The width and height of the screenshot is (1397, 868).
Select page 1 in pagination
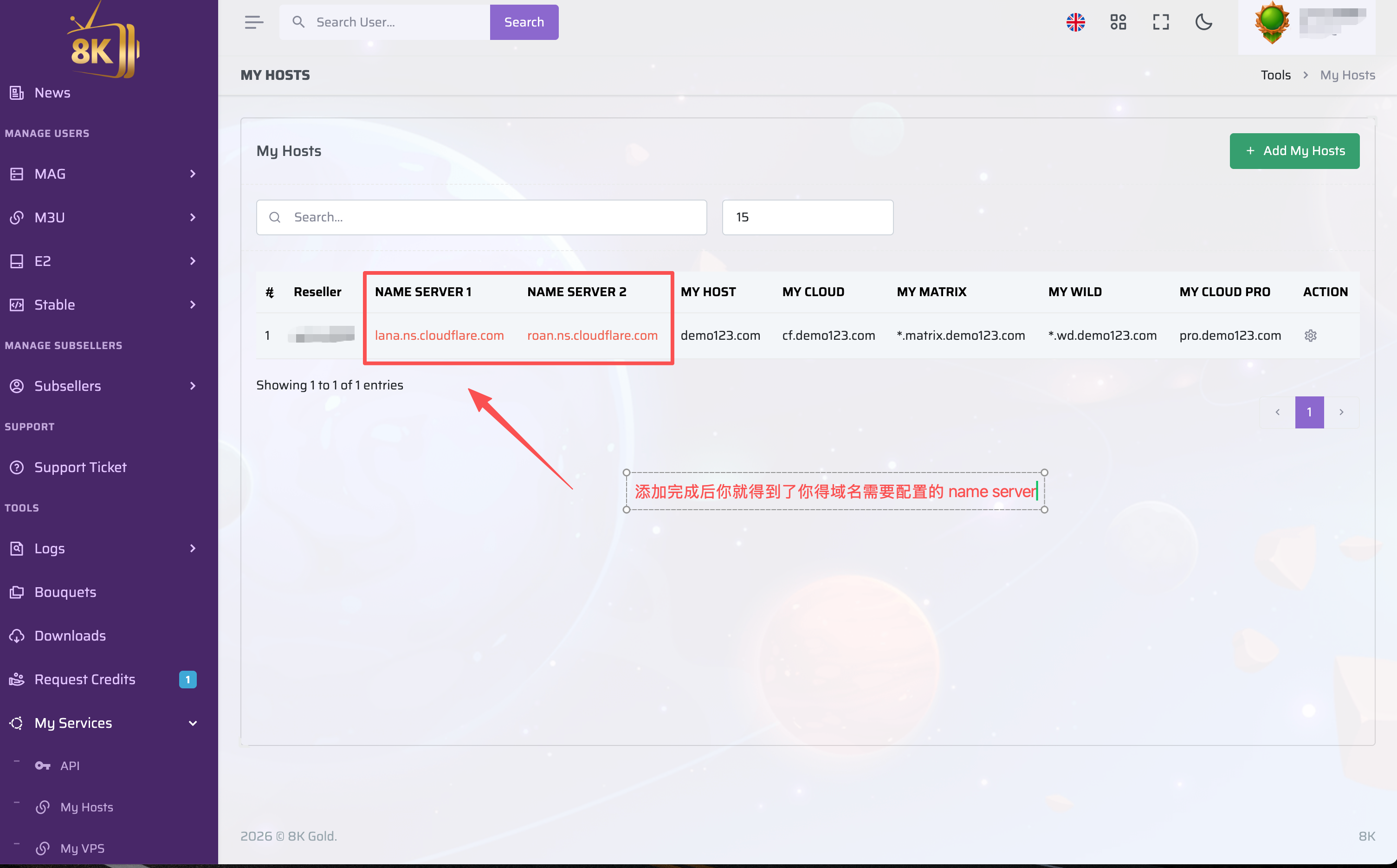(1309, 412)
